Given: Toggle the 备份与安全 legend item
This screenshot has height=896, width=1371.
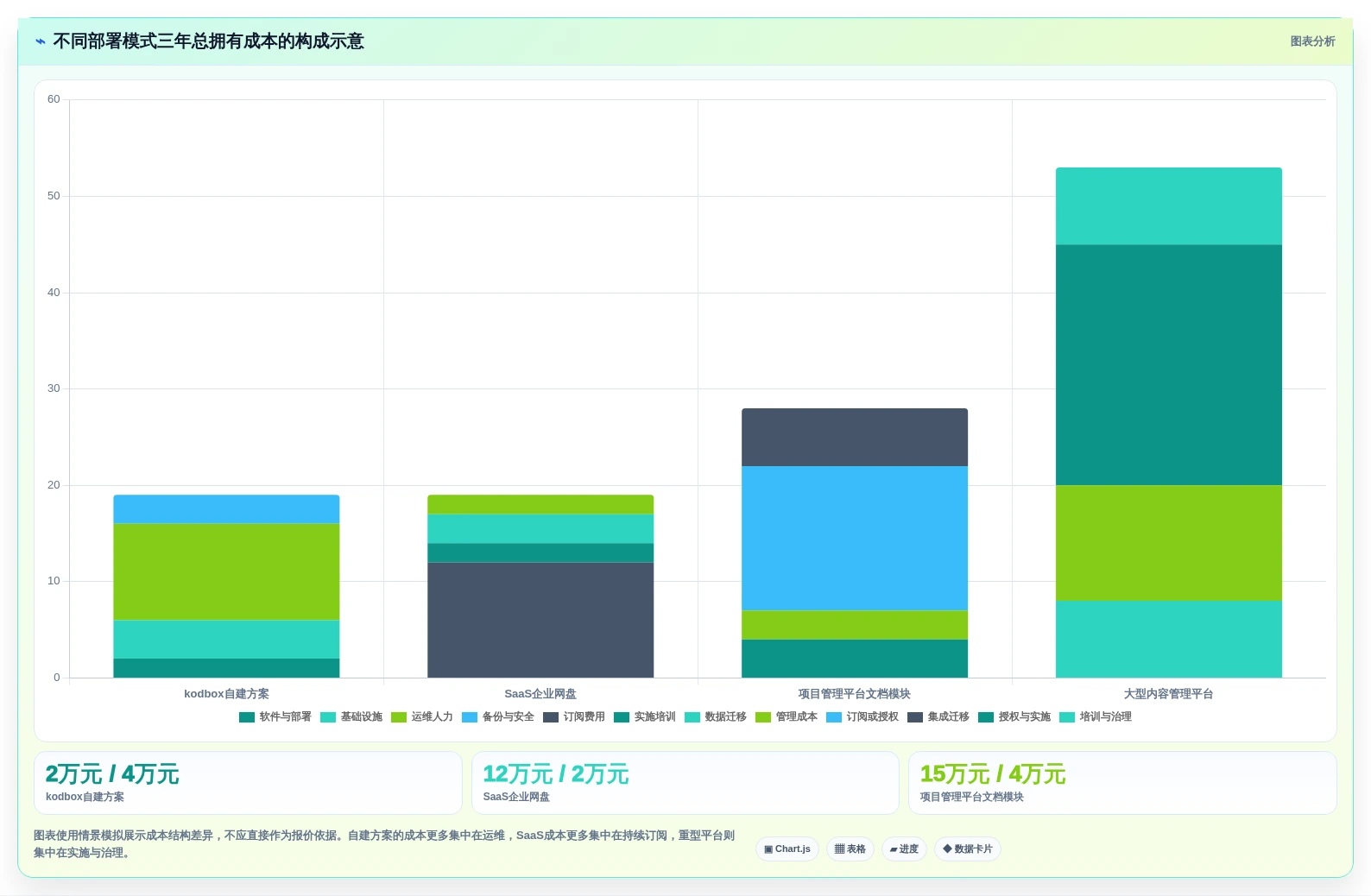Looking at the screenshot, I should (x=498, y=717).
